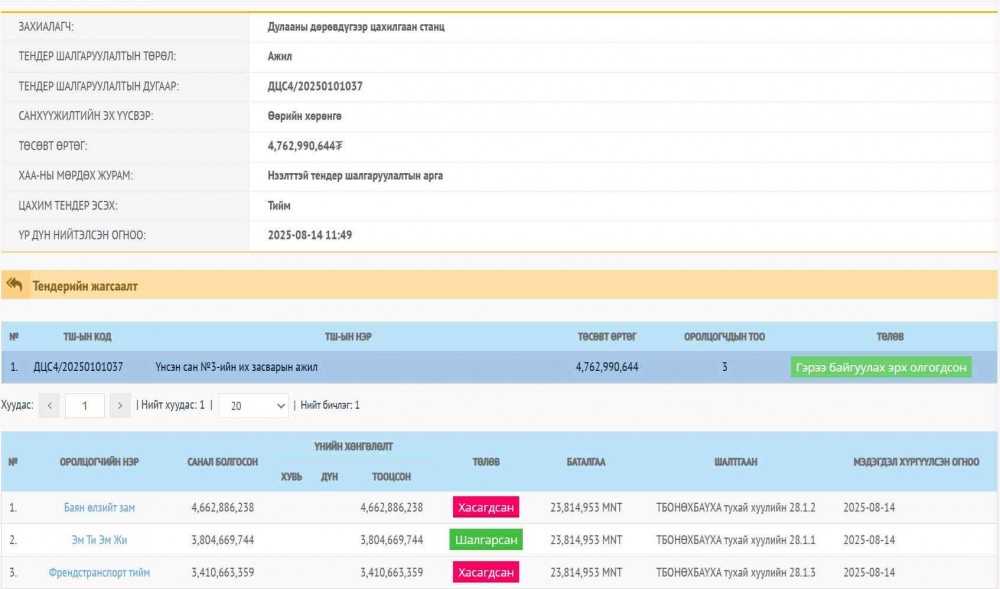
Task: Click the page number input field
Action: coord(85,405)
